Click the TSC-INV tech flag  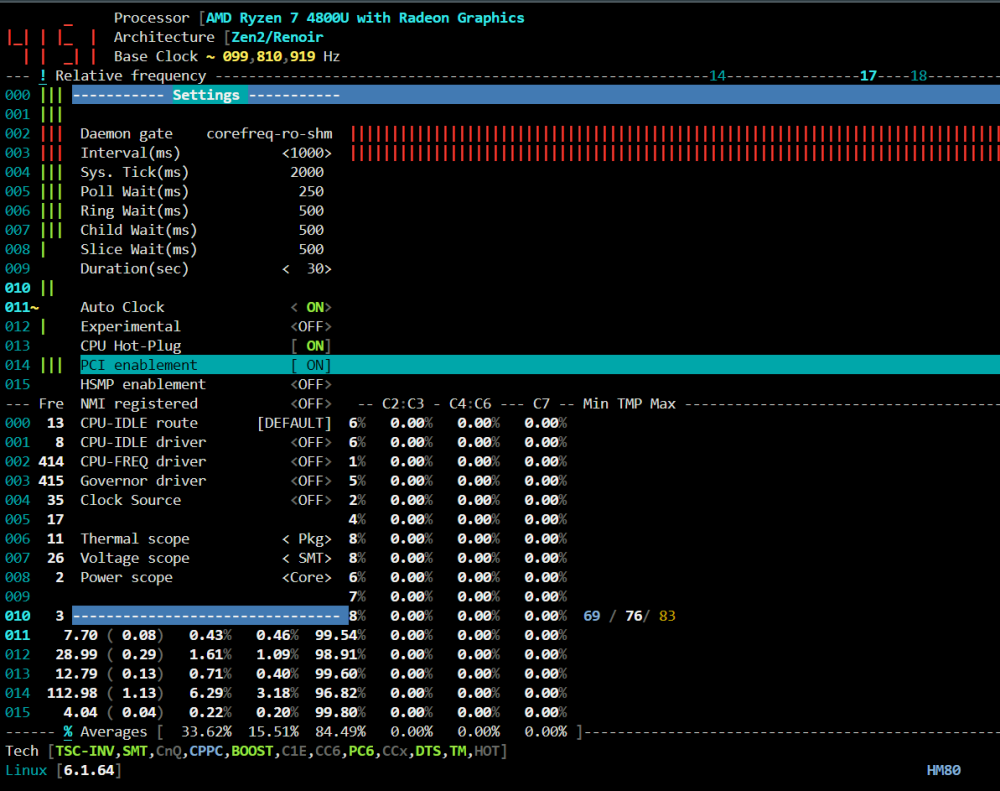click(x=85, y=751)
